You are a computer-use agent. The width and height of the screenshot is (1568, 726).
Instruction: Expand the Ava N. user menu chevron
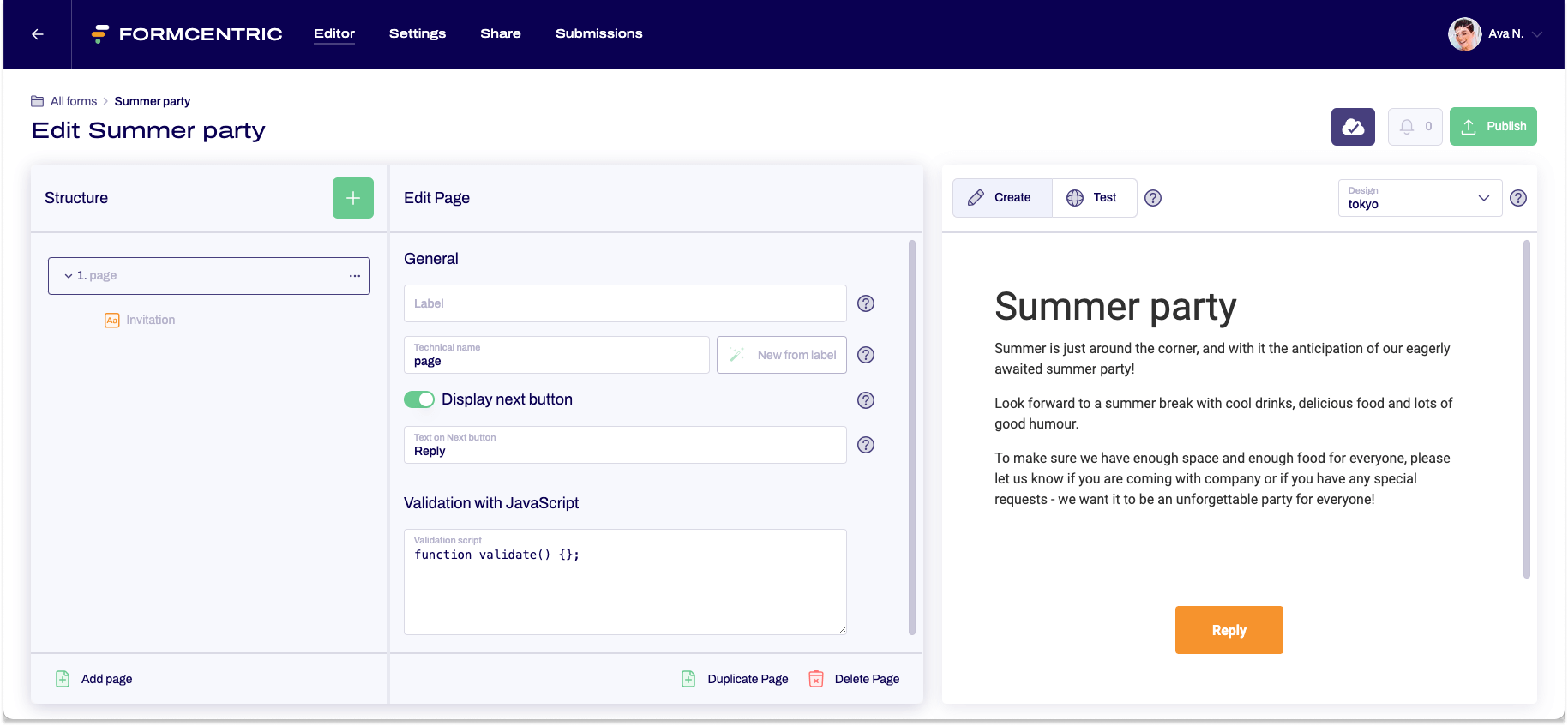[1537, 34]
